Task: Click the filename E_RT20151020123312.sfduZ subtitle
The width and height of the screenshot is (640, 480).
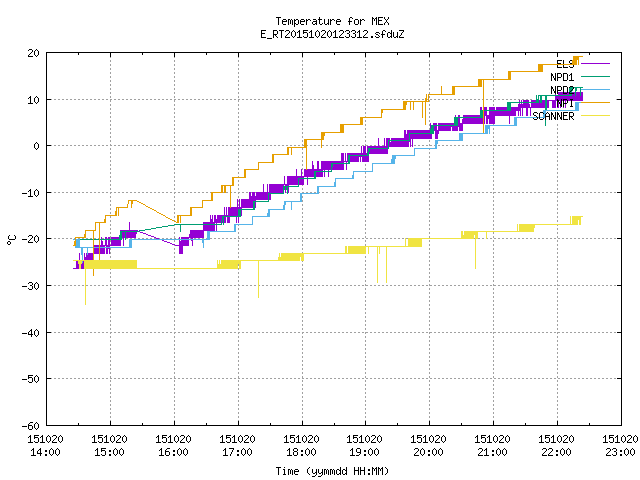Action: (x=332, y=34)
